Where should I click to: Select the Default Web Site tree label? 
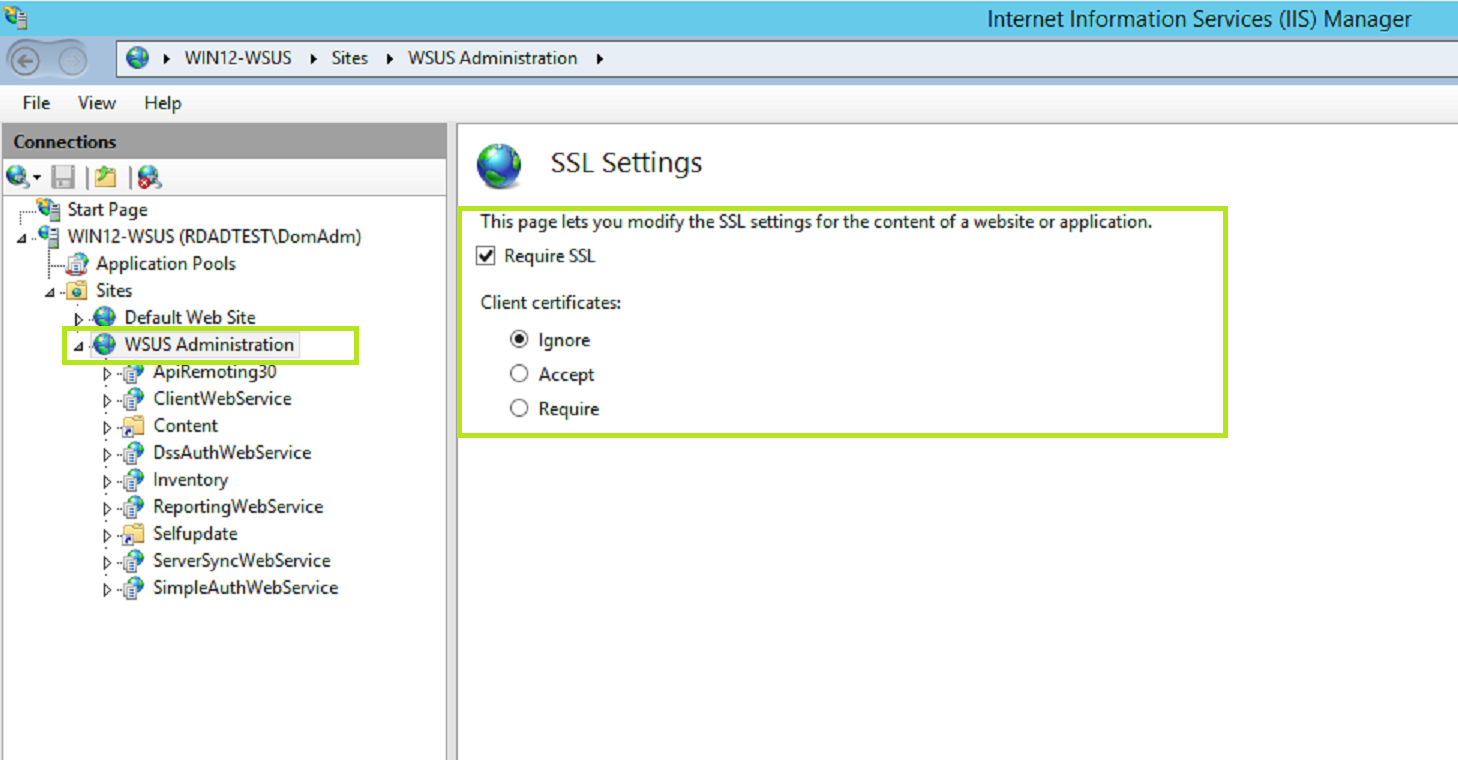coord(190,318)
